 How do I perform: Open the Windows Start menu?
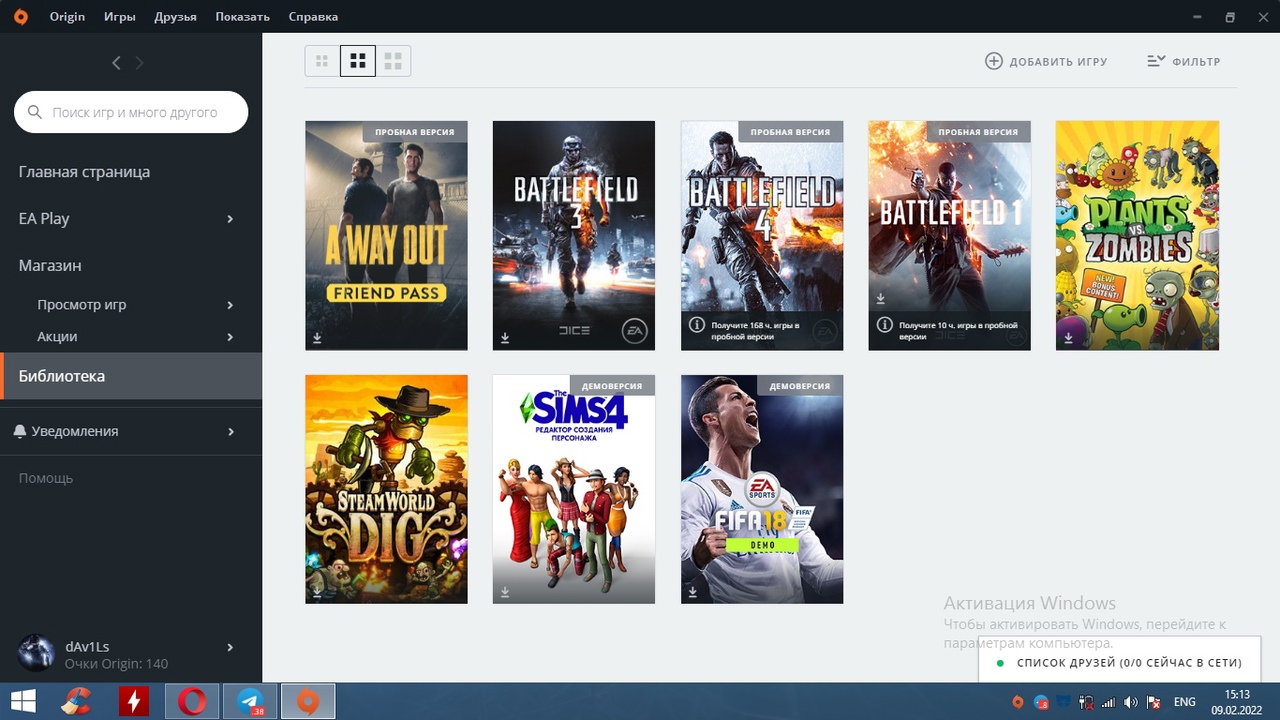[23, 702]
